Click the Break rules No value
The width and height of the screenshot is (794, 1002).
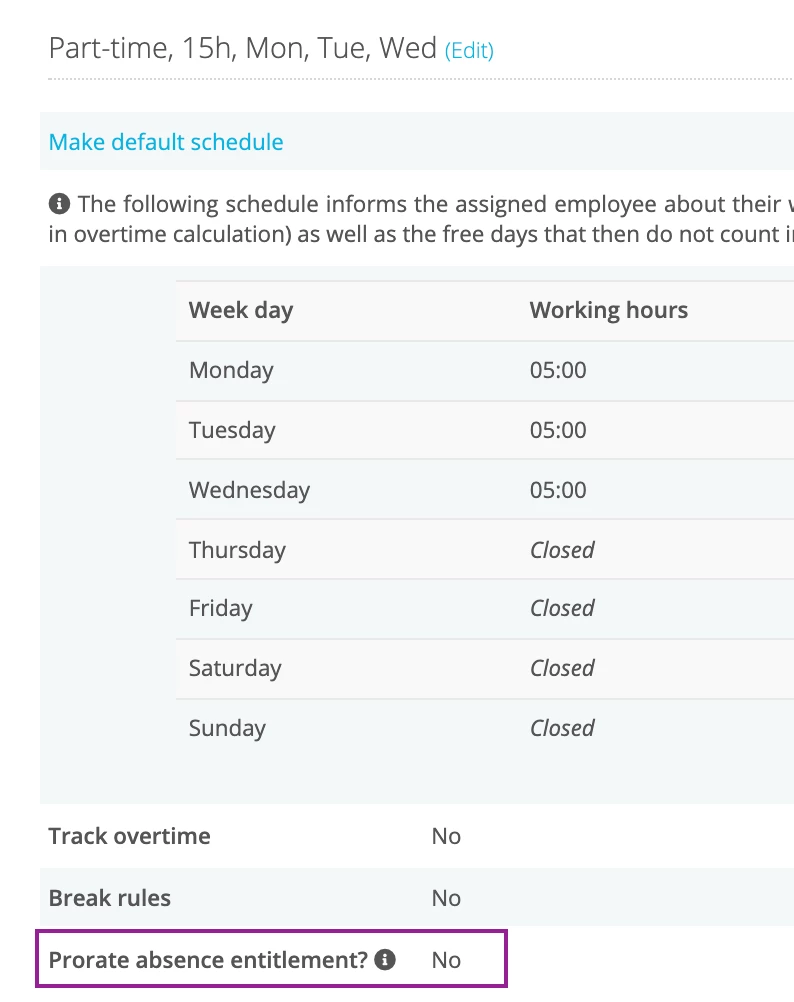coord(446,898)
